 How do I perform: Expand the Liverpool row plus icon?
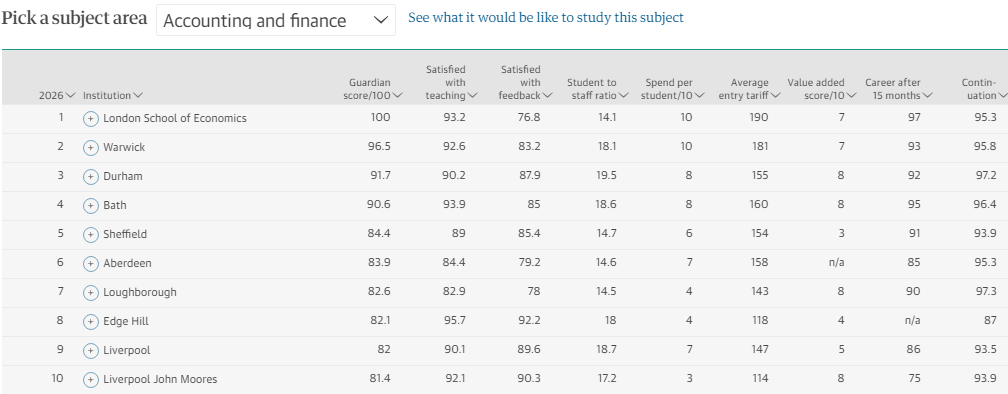coord(91,350)
